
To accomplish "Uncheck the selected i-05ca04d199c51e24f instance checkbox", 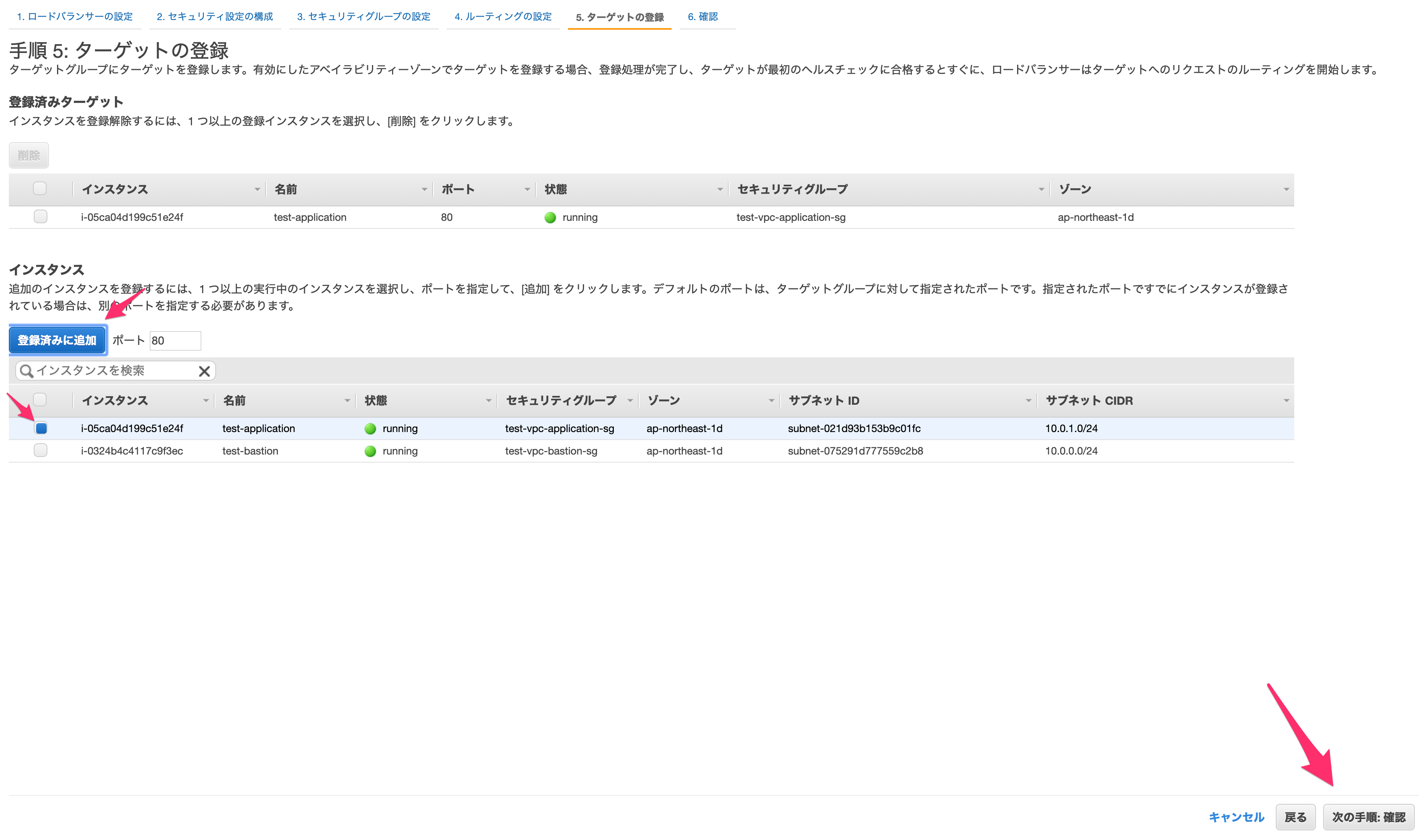I will (x=40, y=428).
